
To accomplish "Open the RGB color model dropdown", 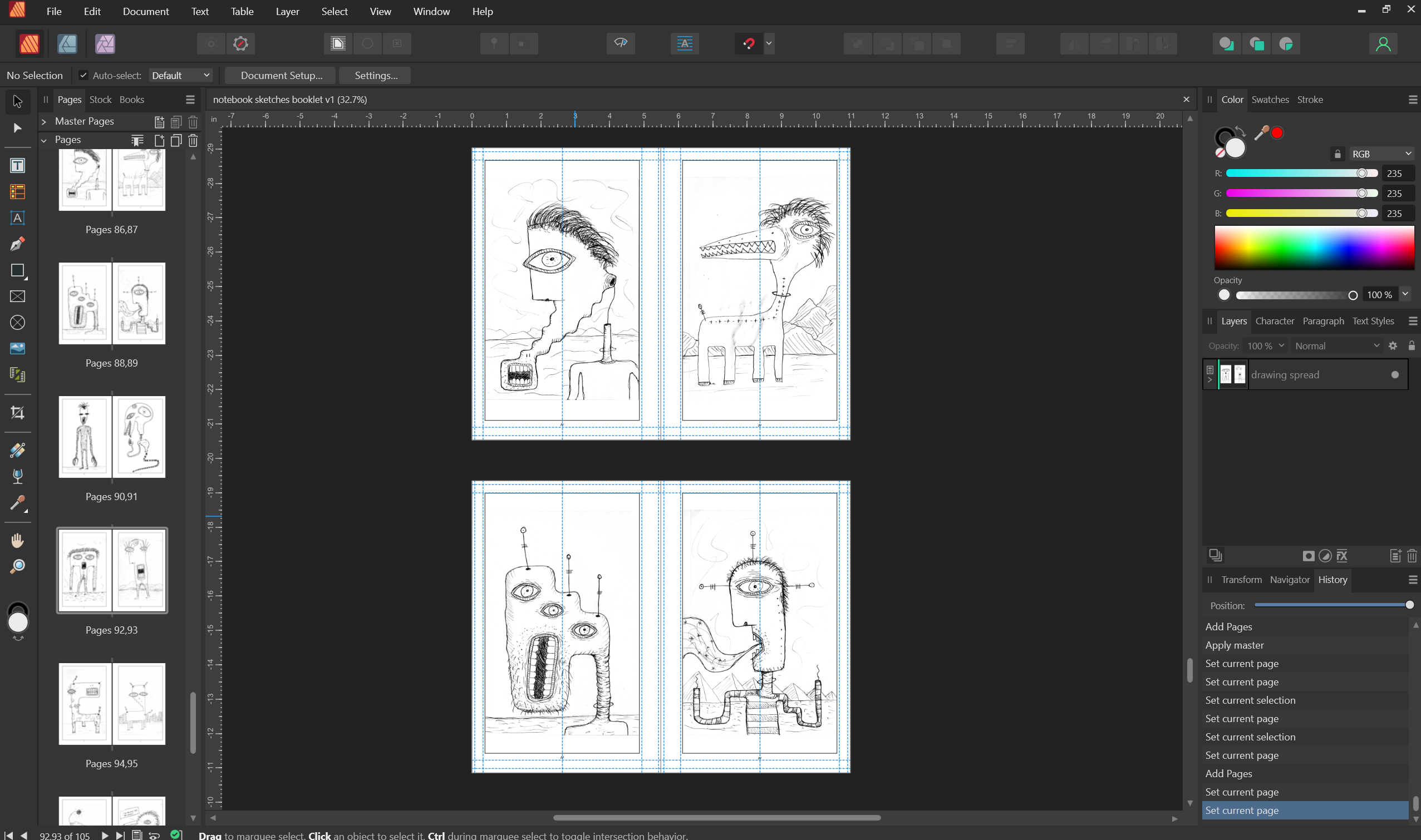I will pyautogui.click(x=1381, y=154).
